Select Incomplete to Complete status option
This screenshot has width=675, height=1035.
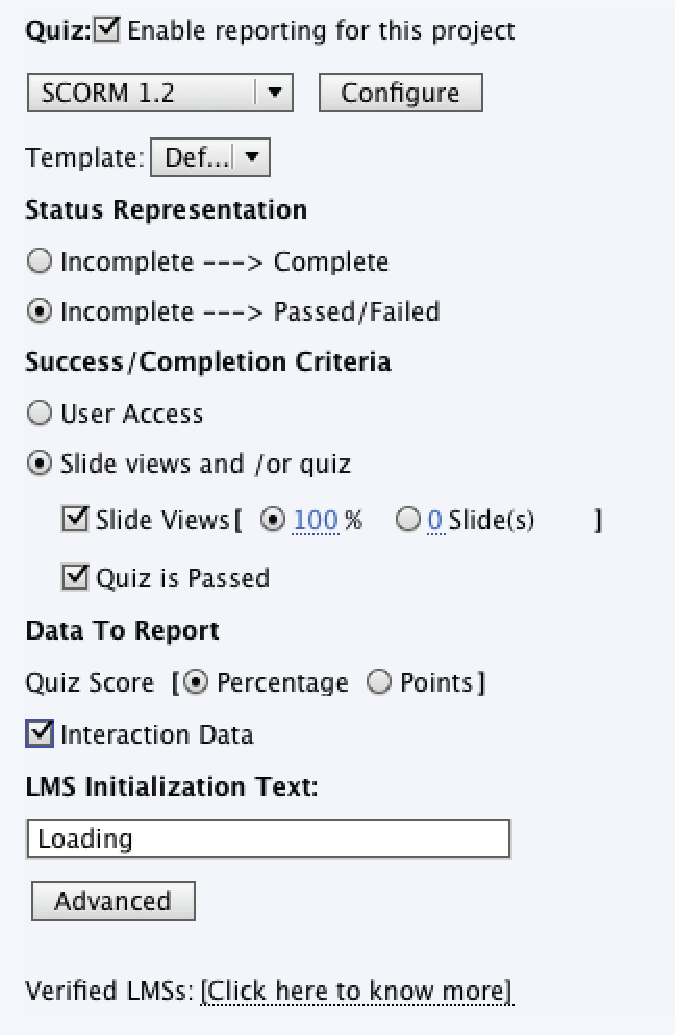click(39, 262)
